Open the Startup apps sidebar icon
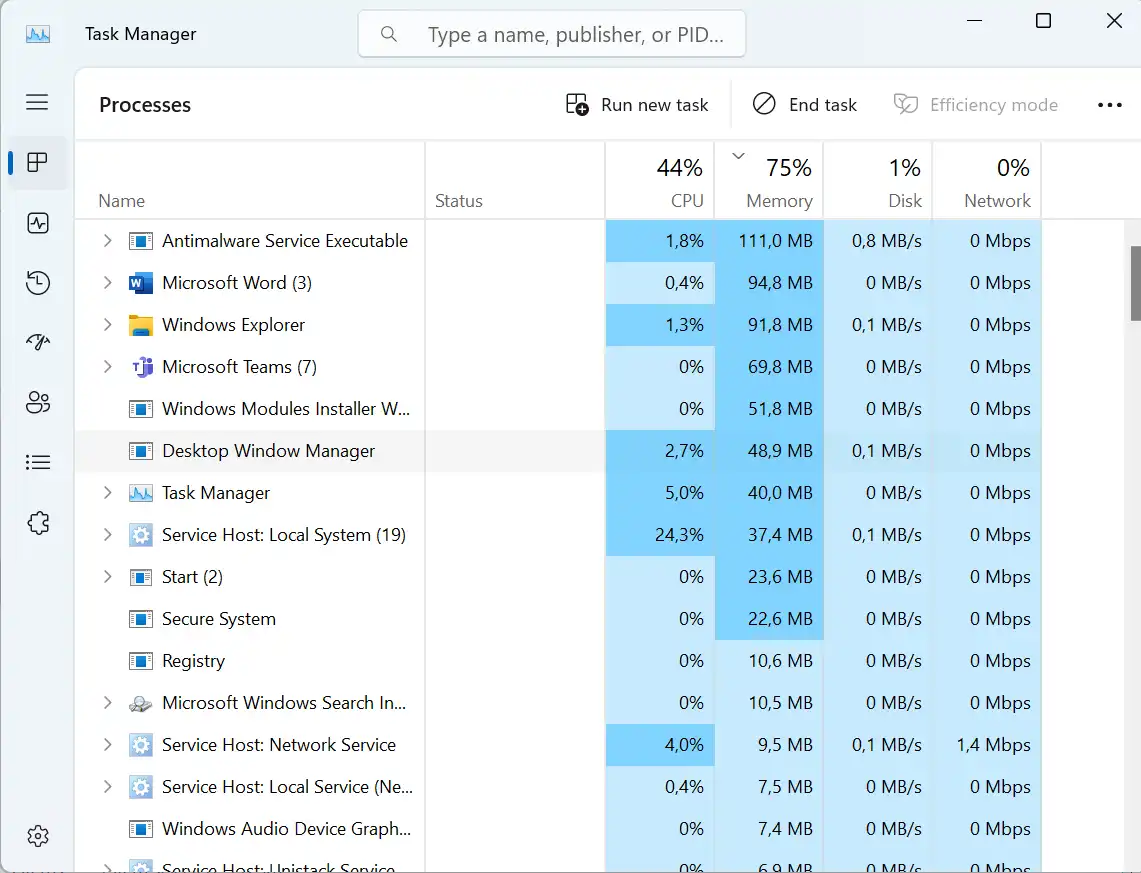 click(37, 342)
